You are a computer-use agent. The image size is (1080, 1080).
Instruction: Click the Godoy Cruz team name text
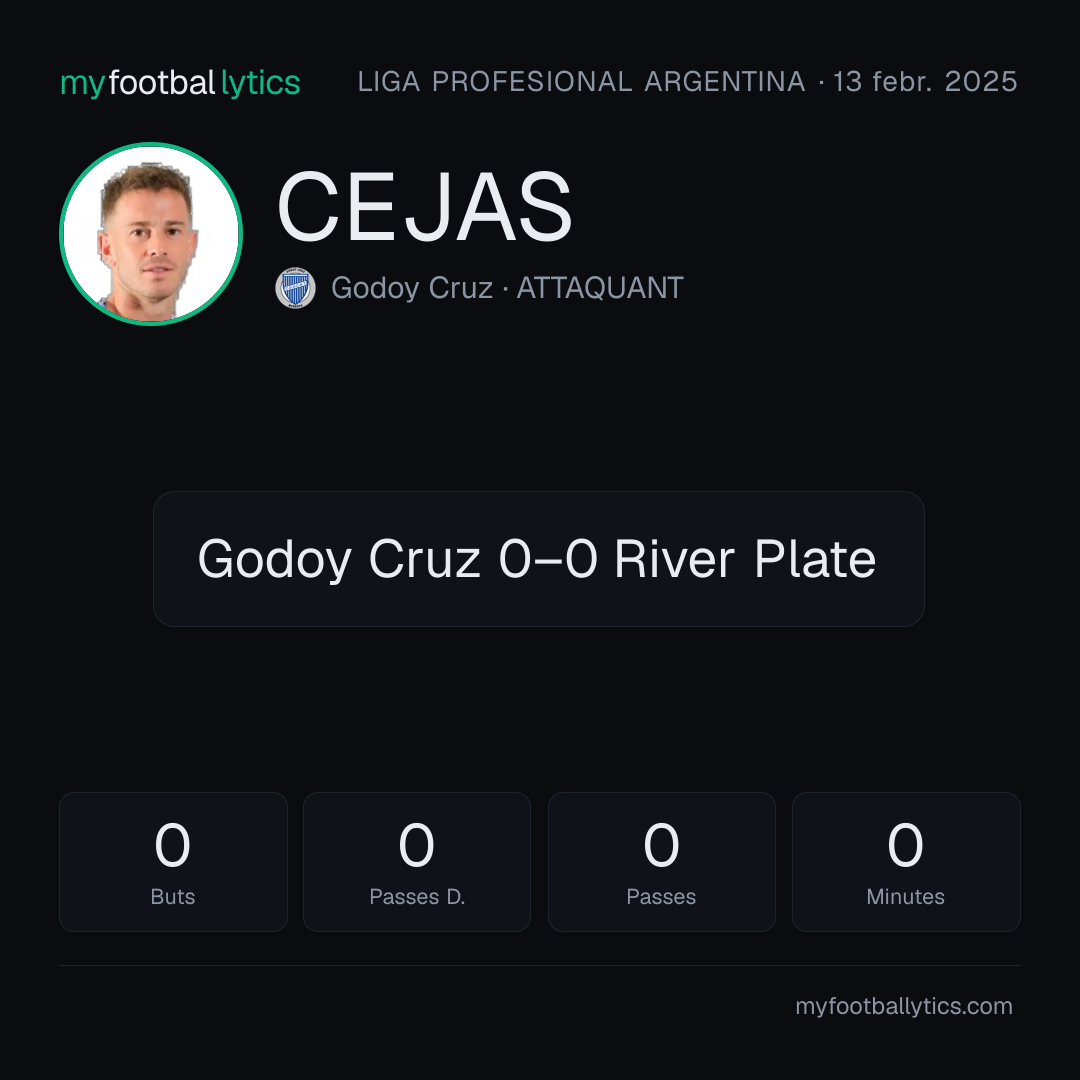[x=412, y=288]
